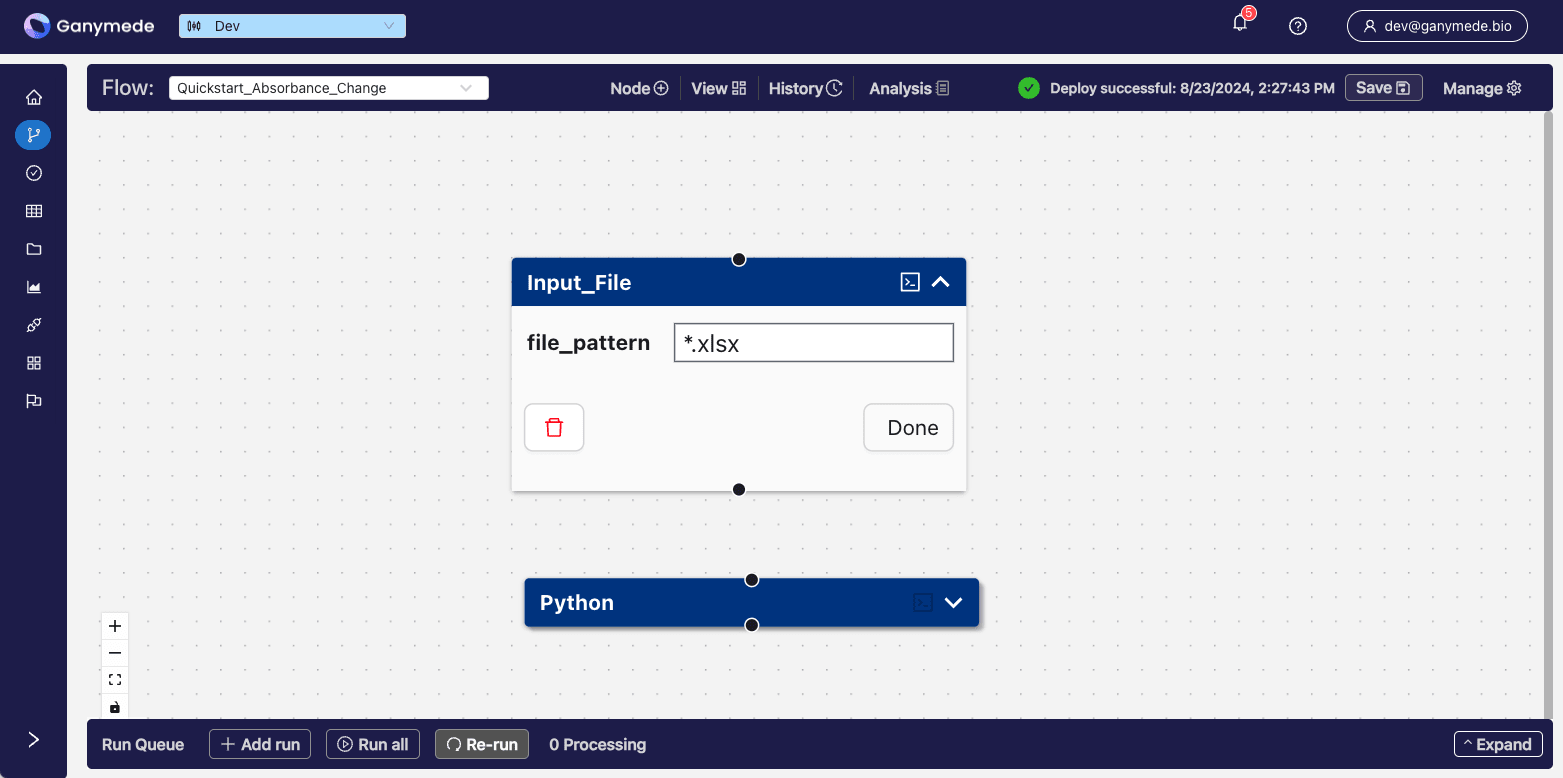The image size is (1563, 778).
Task: Click Add run in Run Queue
Action: [260, 744]
